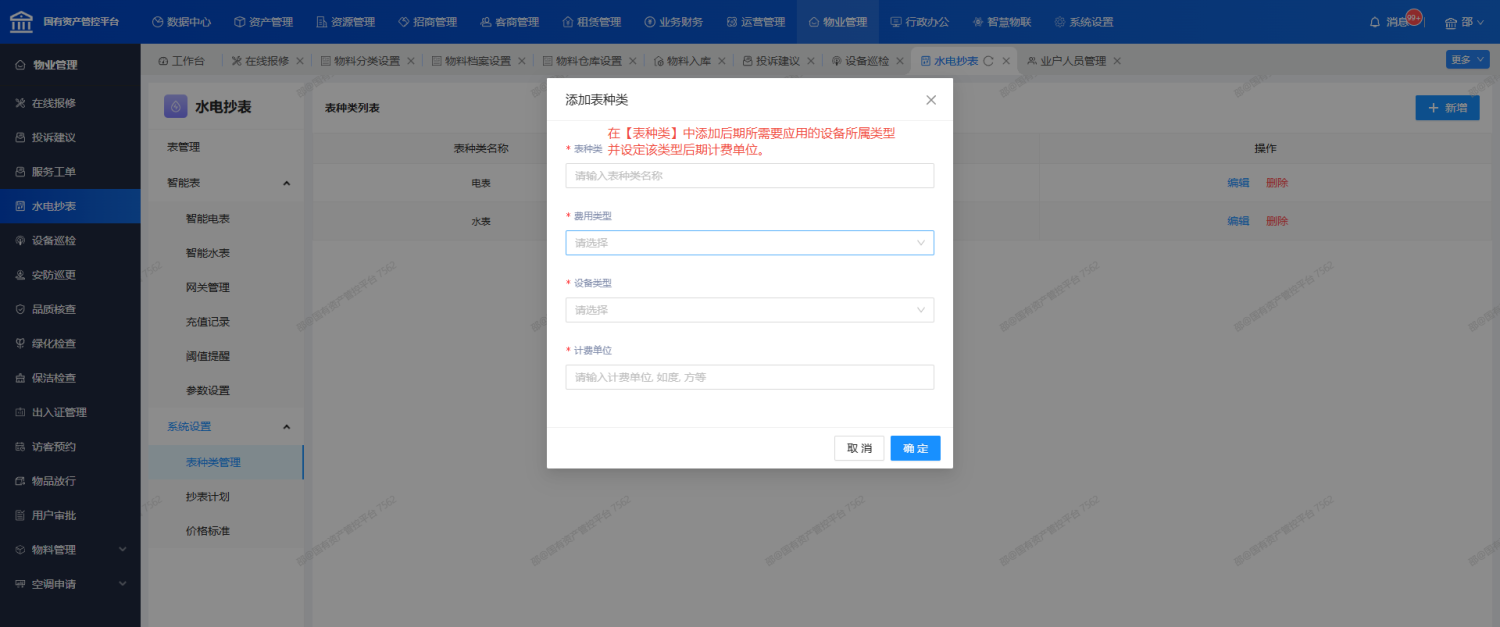Open 资源管理 in top navigation

click(345, 22)
